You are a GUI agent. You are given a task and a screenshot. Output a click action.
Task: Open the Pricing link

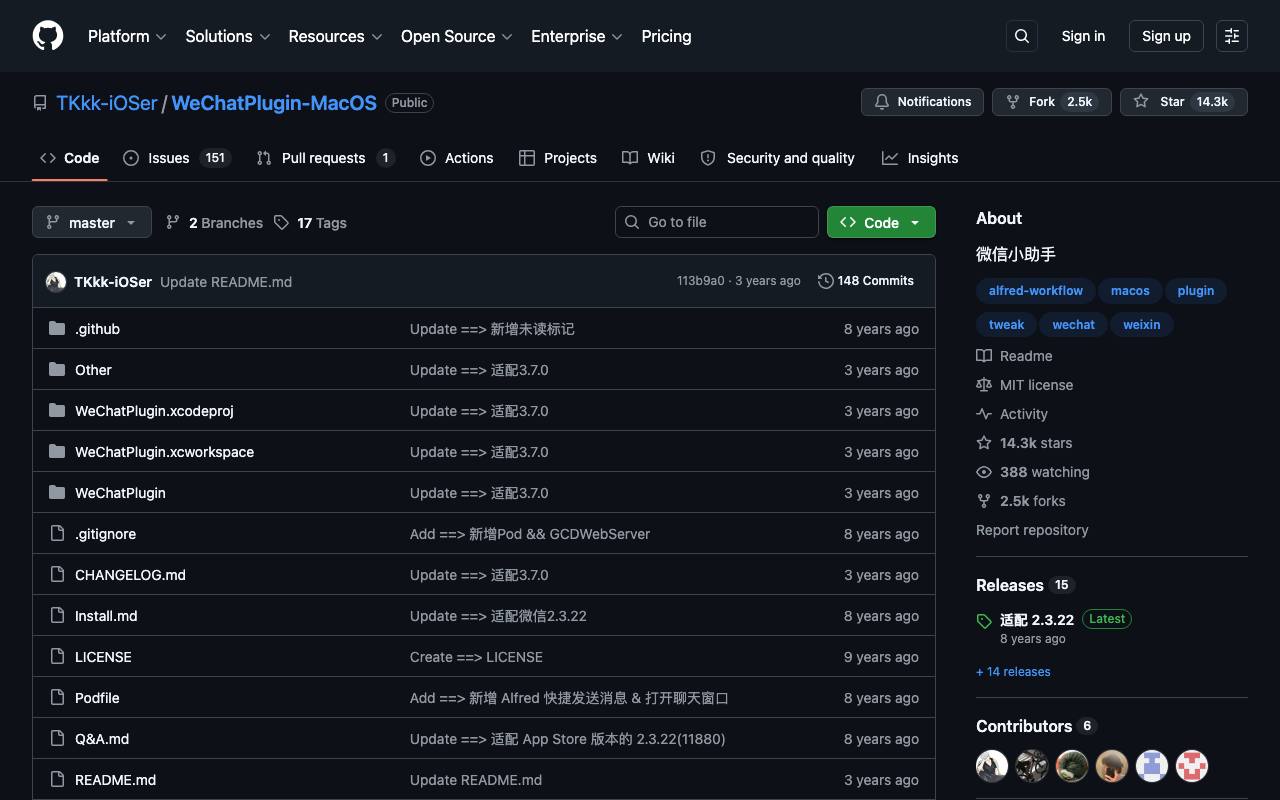666,36
